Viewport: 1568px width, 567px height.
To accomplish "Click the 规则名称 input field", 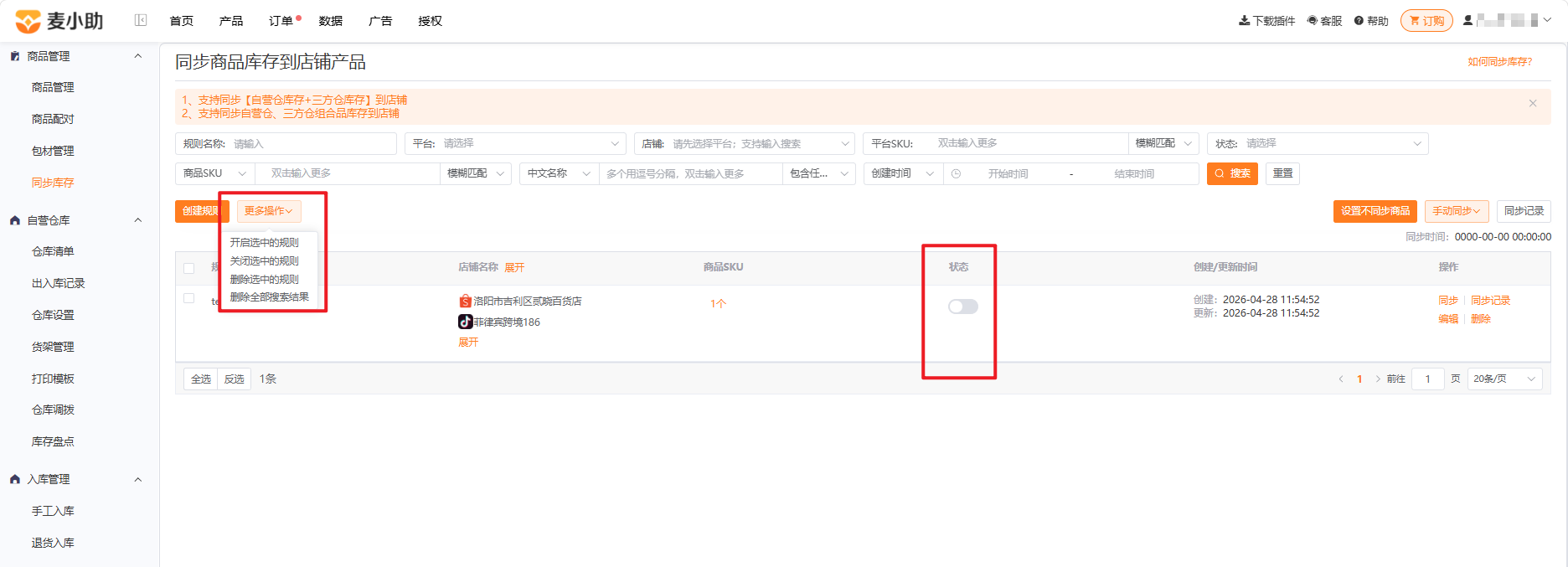I will [x=286, y=143].
